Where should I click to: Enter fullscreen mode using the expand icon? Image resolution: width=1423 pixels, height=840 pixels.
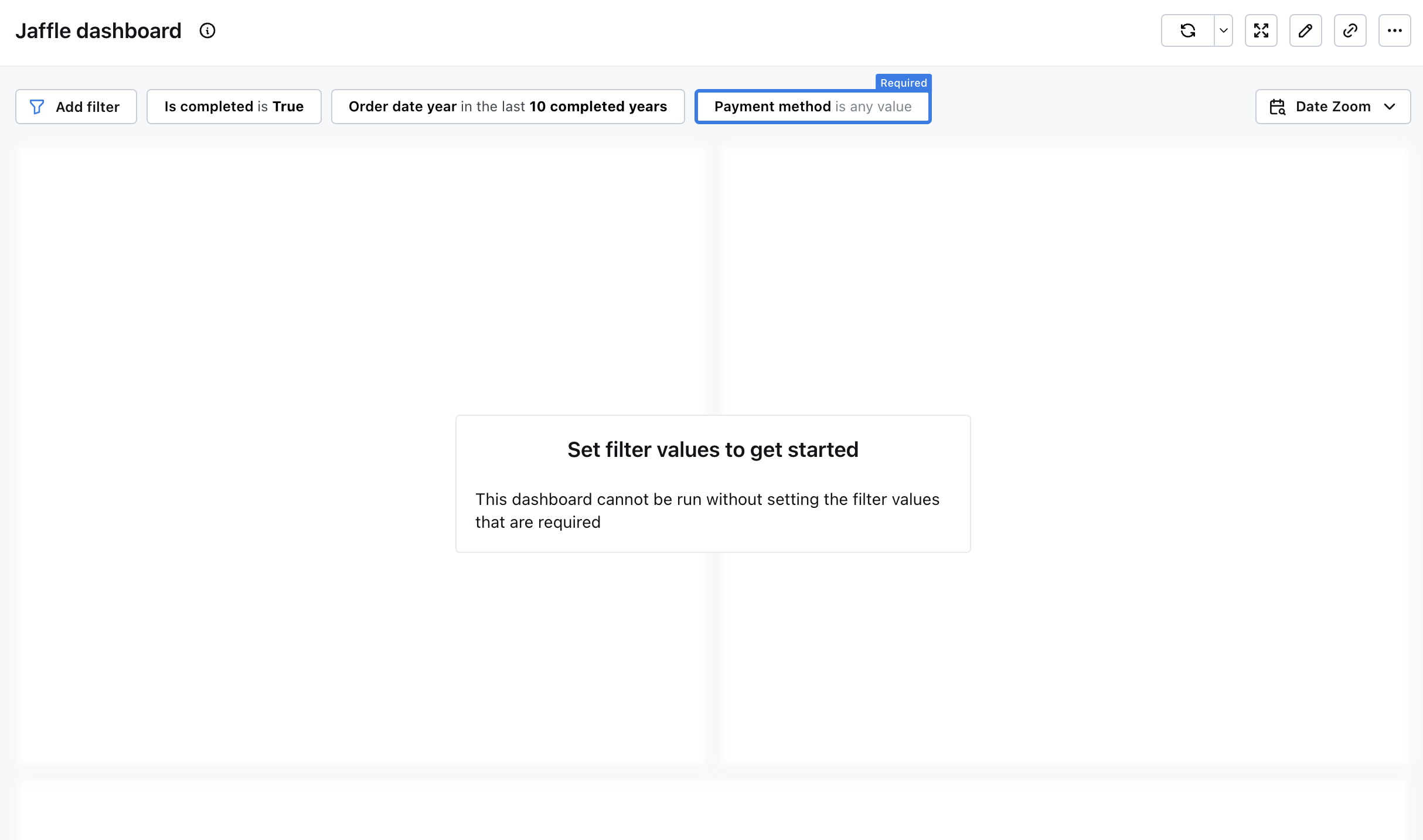click(x=1261, y=30)
